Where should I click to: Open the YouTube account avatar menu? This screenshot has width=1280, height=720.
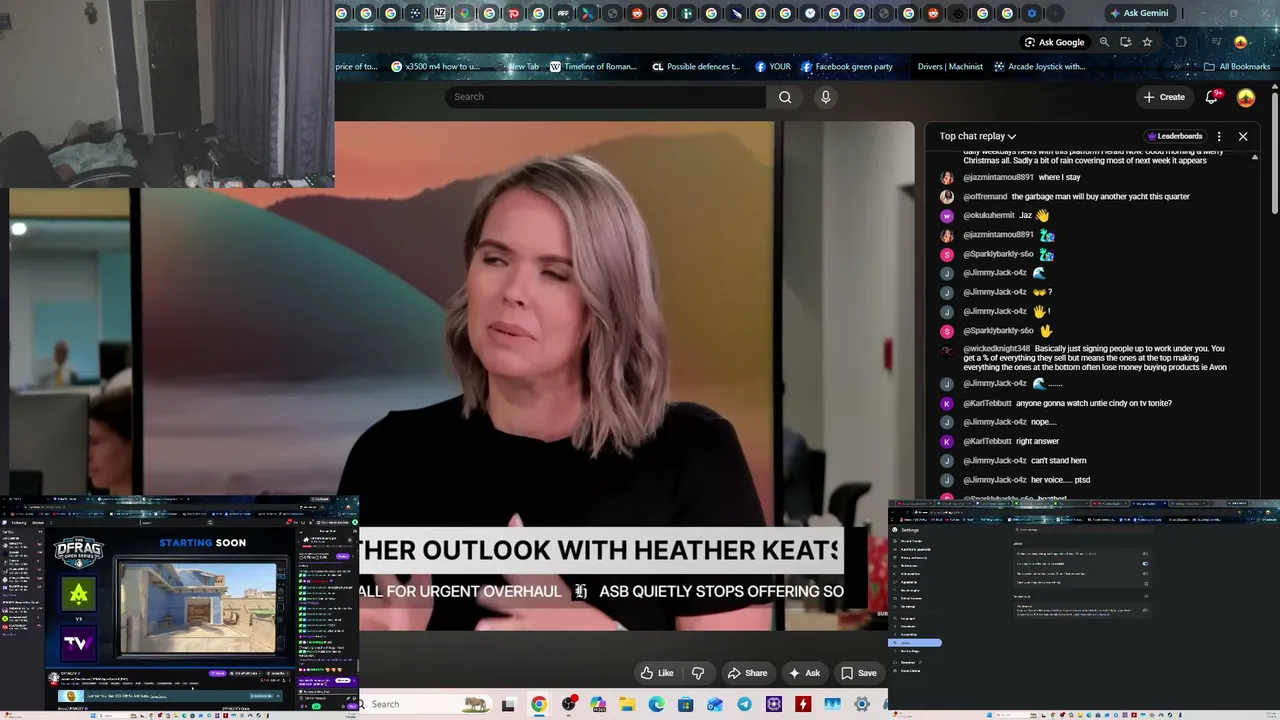pyautogui.click(x=1246, y=97)
